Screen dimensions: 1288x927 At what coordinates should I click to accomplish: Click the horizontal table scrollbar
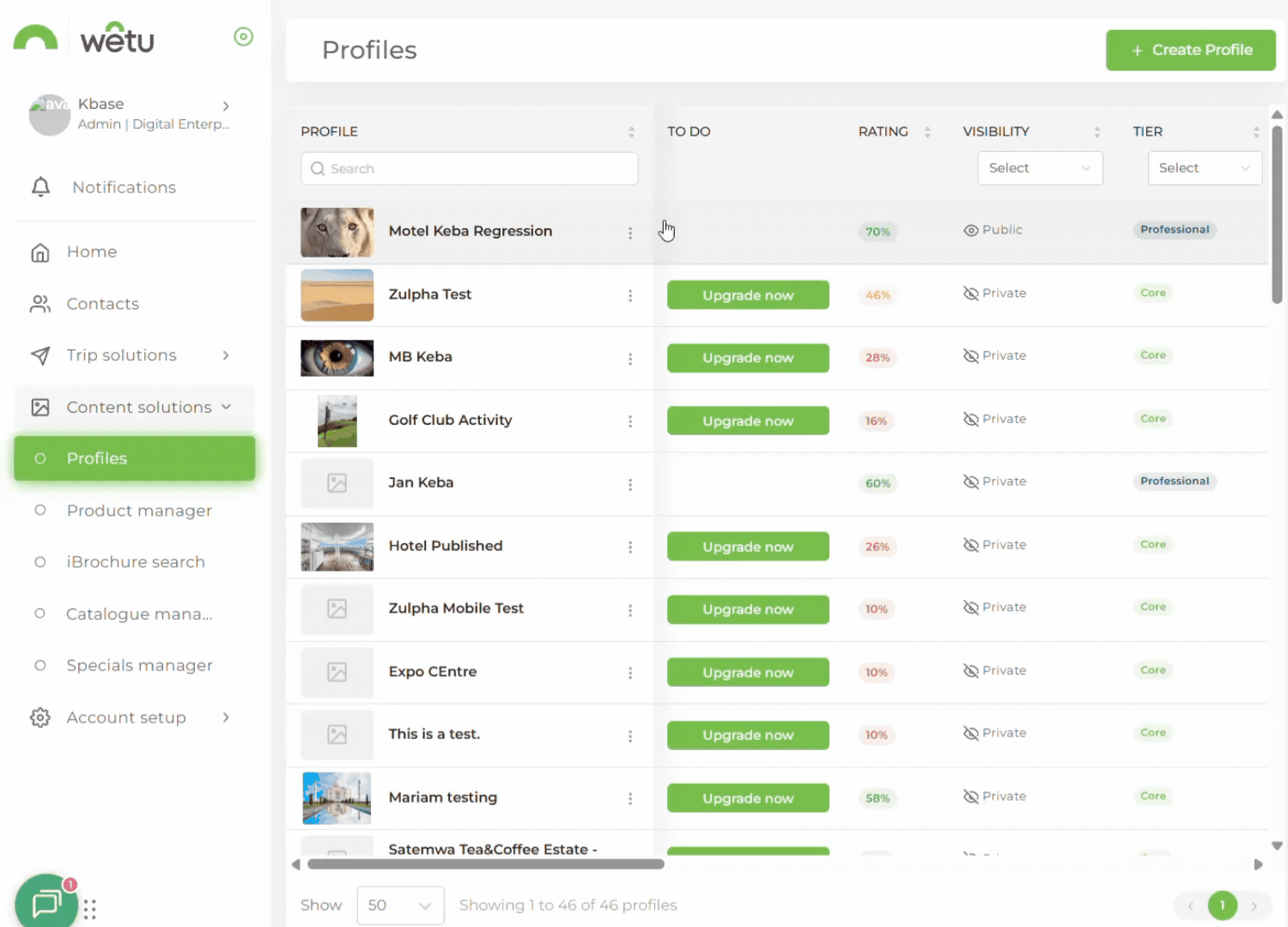pyautogui.click(x=486, y=864)
